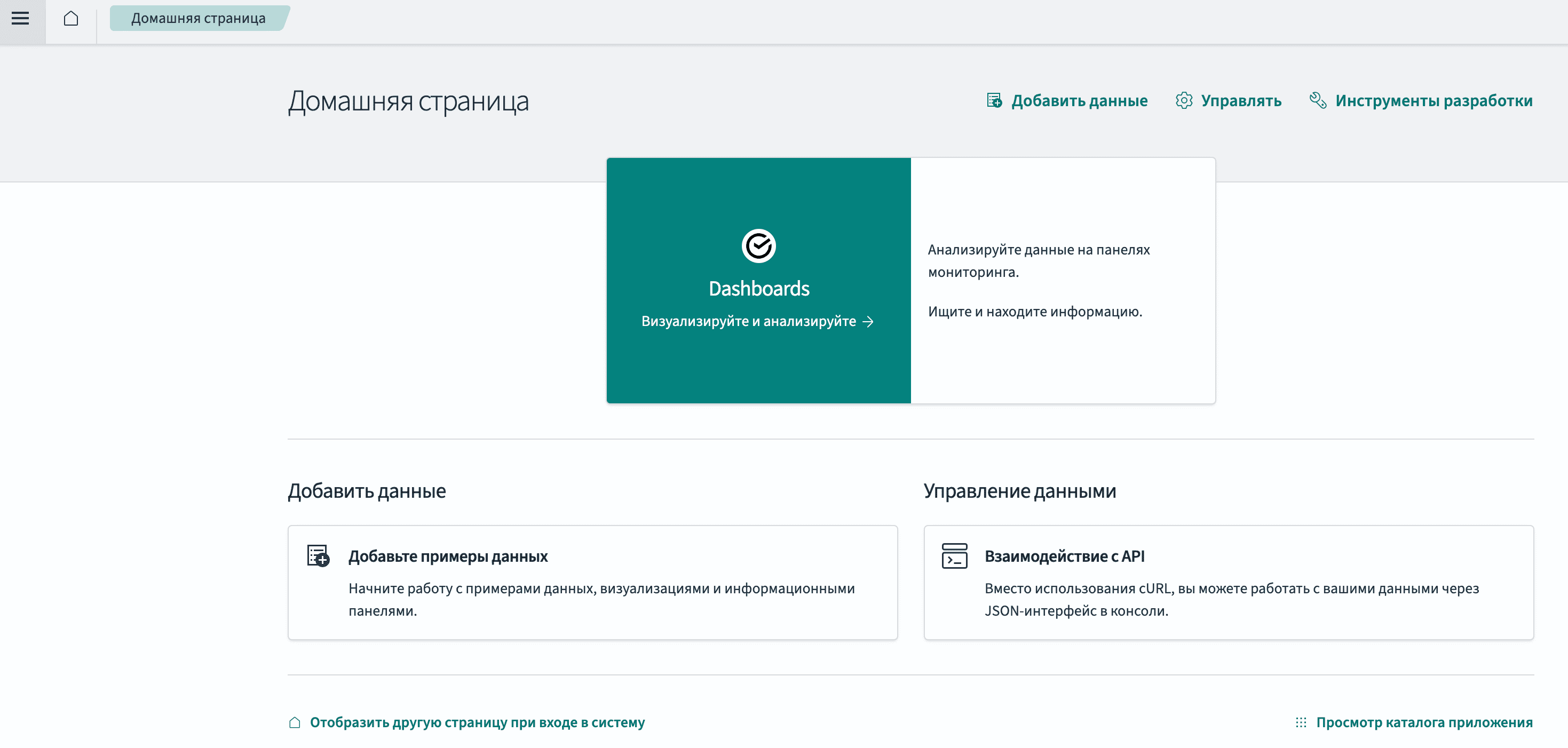This screenshot has width=1568, height=748.
Task: Click Визуализируйте и анализируйте arrow link
Action: click(x=757, y=321)
